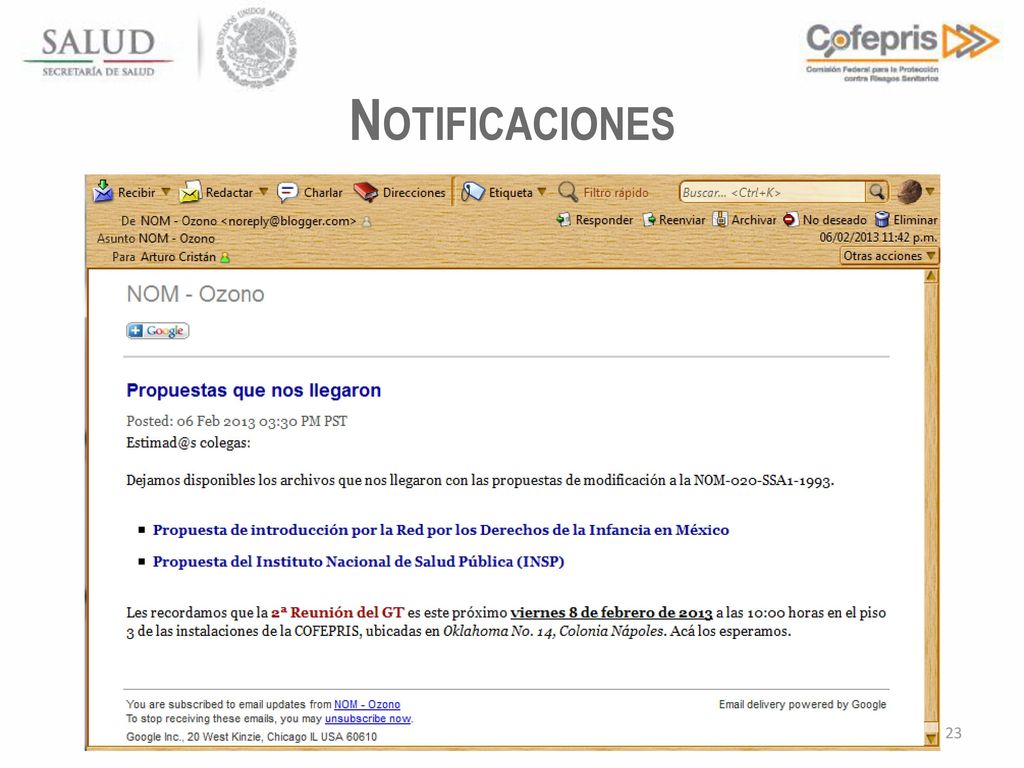Open the Recibir dropdown arrow
Screen dimensions: 1024x768
click(x=166, y=192)
